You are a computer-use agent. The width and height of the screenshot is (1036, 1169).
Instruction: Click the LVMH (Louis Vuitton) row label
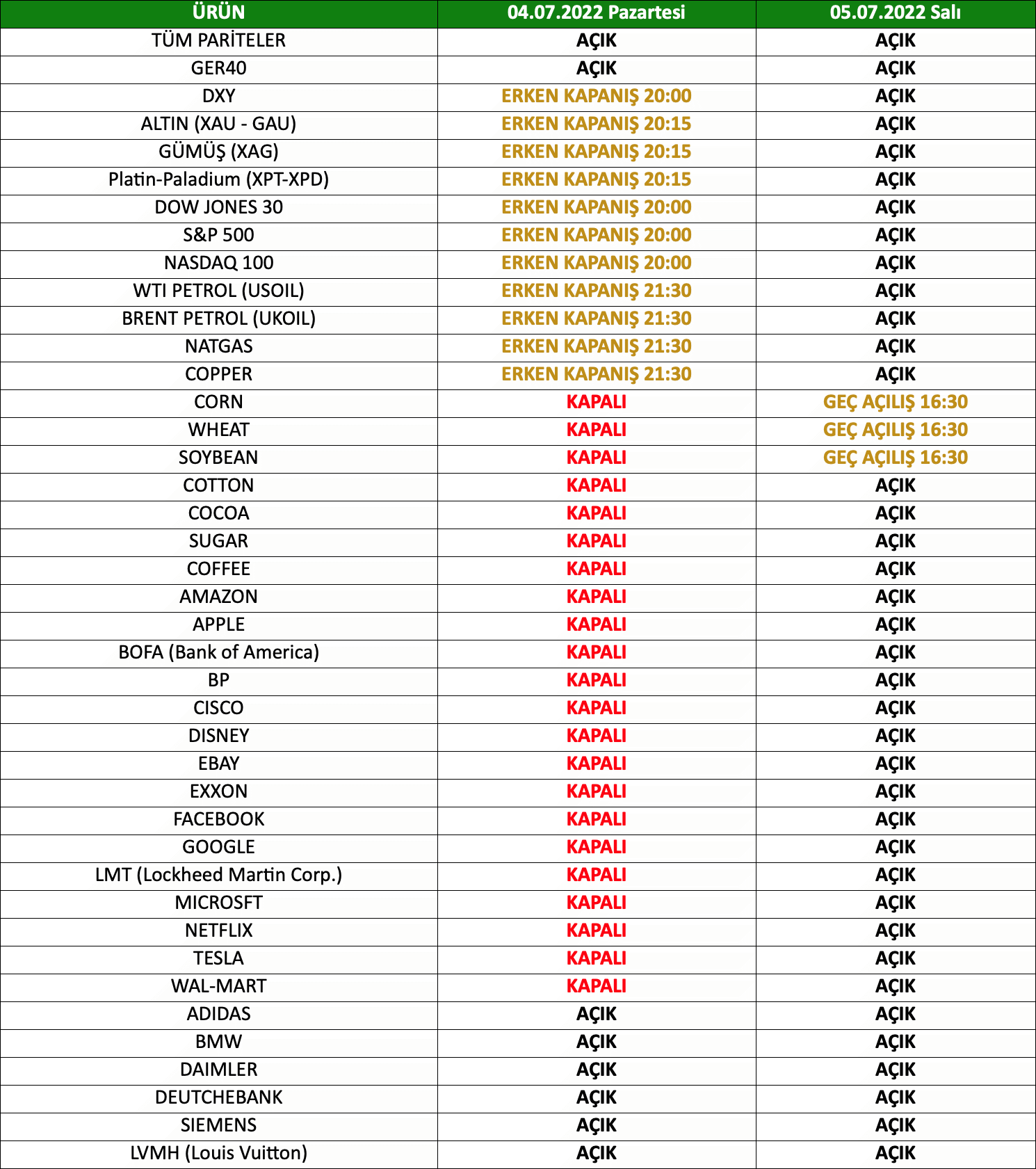tap(218, 1153)
